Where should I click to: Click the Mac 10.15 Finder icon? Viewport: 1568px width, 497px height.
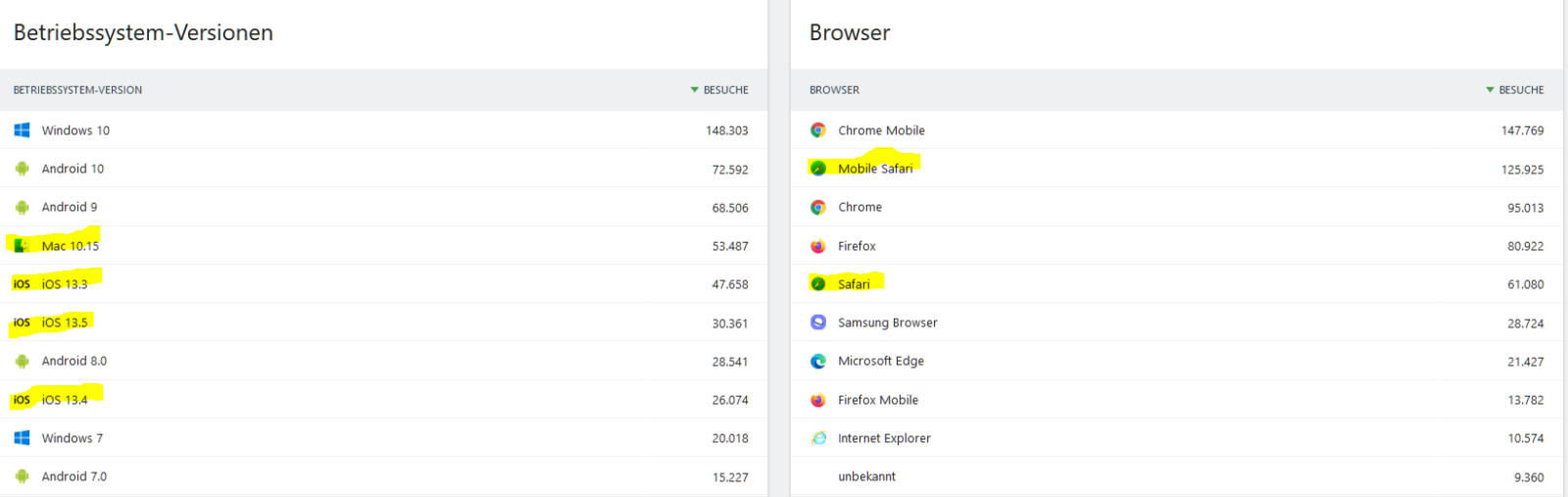[22, 246]
